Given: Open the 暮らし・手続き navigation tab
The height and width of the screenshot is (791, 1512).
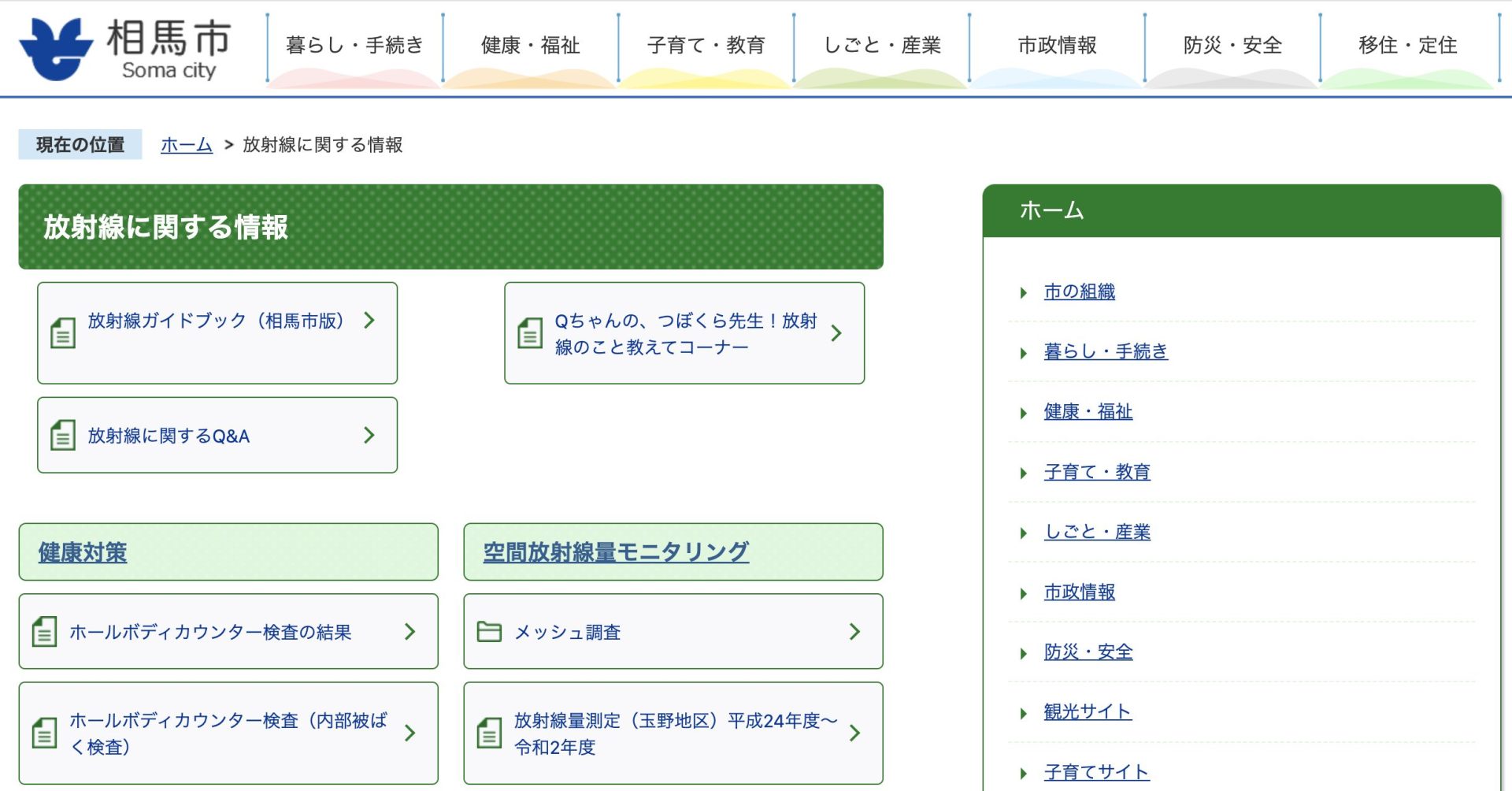Looking at the screenshot, I should point(354,46).
